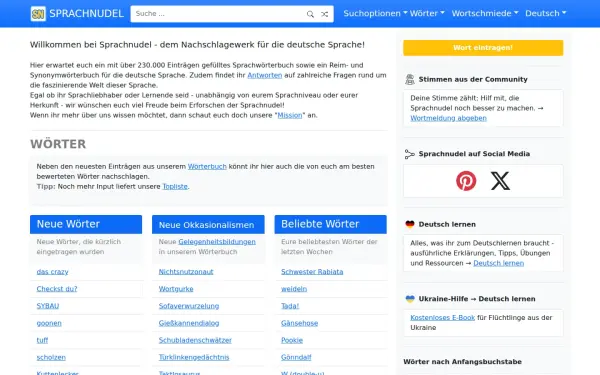
Task: Open the Deutsch language dropdown
Action: [x=545, y=13]
